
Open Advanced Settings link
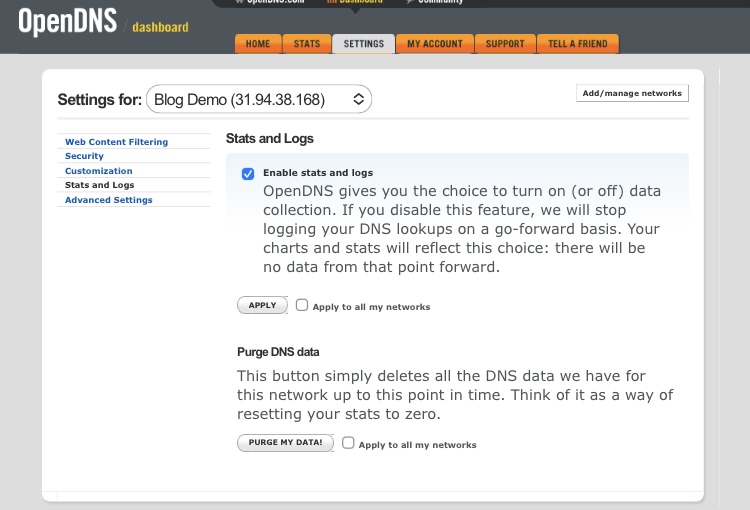109,200
